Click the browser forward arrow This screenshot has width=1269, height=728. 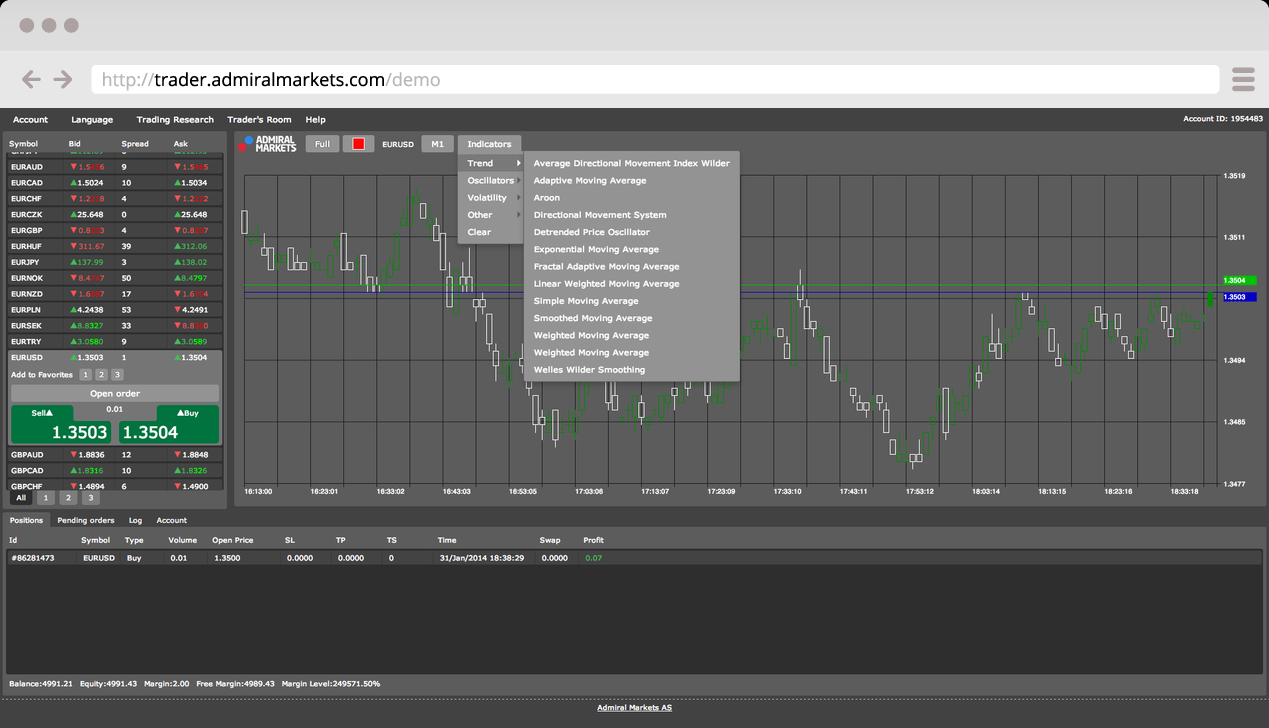click(x=63, y=79)
